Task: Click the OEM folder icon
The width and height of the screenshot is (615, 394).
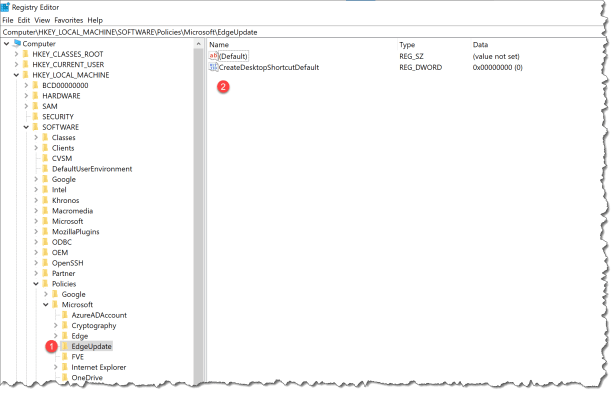Action: [45, 252]
